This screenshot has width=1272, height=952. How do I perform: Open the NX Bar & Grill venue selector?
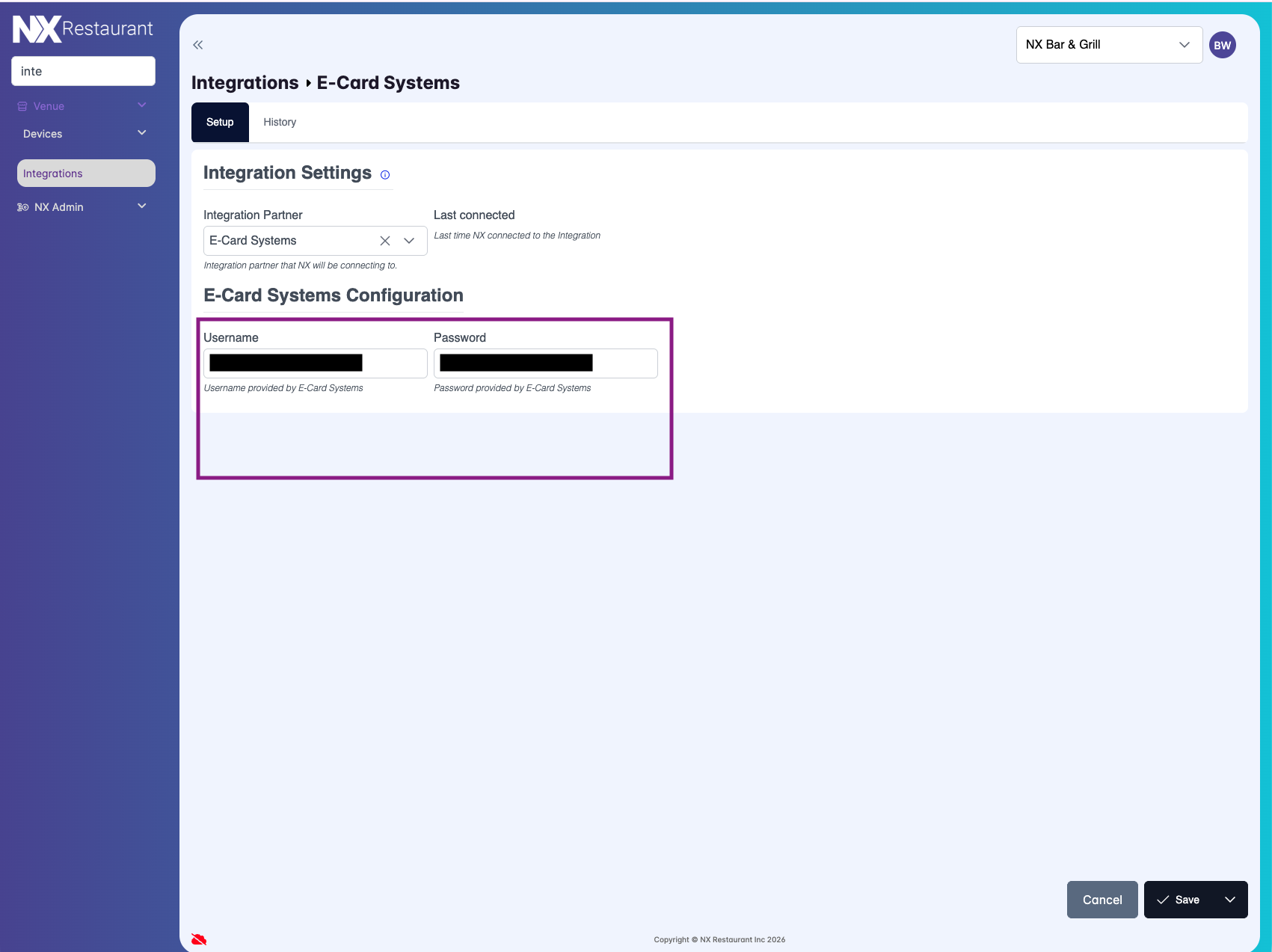[1108, 45]
